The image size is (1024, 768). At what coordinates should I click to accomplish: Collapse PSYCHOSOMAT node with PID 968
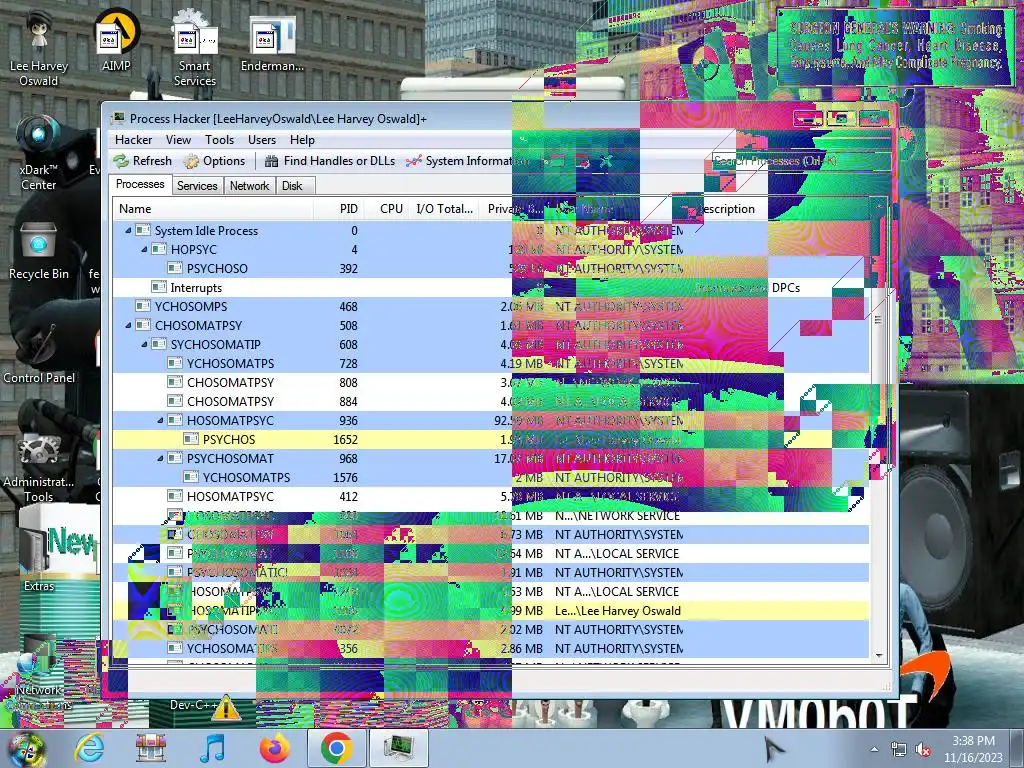pos(160,458)
